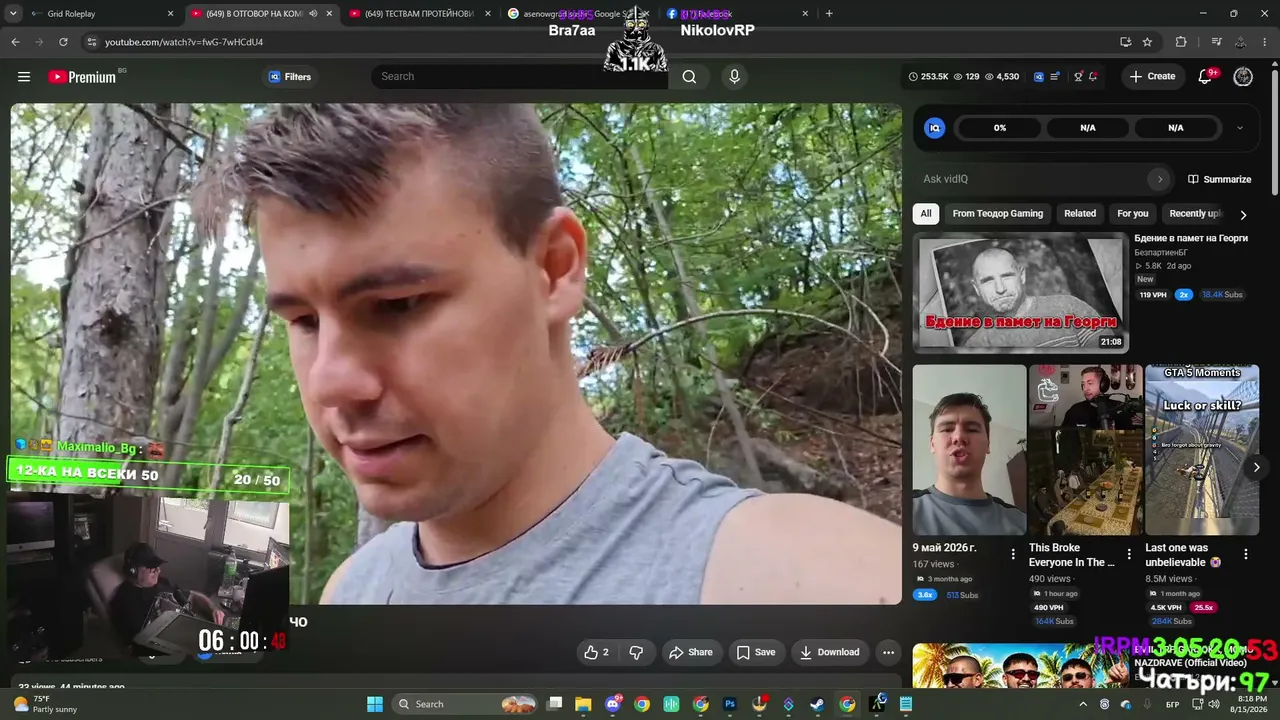Screen dimensions: 1280x720
Task: Open the browser extensions puzzle icon
Action: pos(1181,42)
